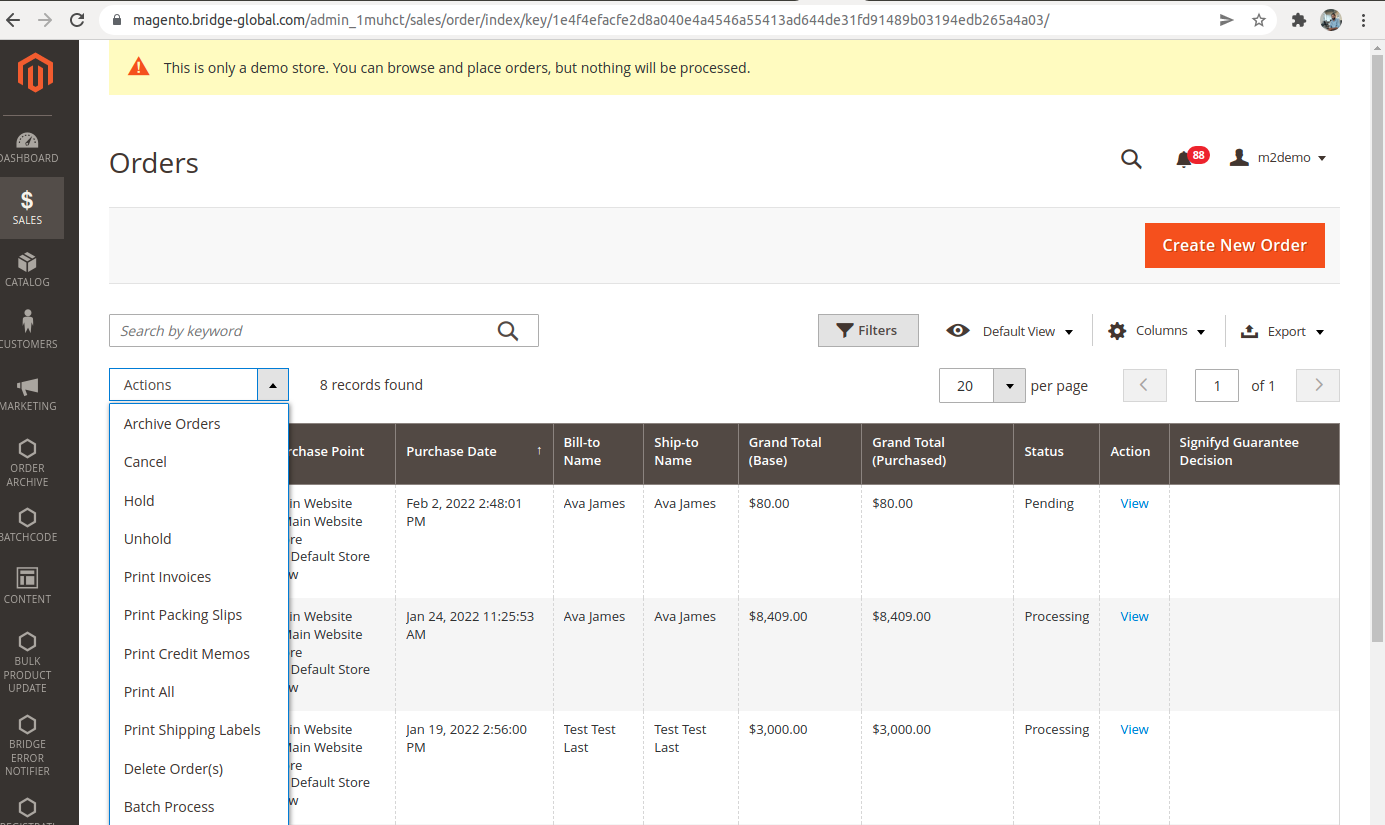The height and width of the screenshot is (825, 1385).
Task: Click the notifications bell icon
Action: click(x=1184, y=159)
